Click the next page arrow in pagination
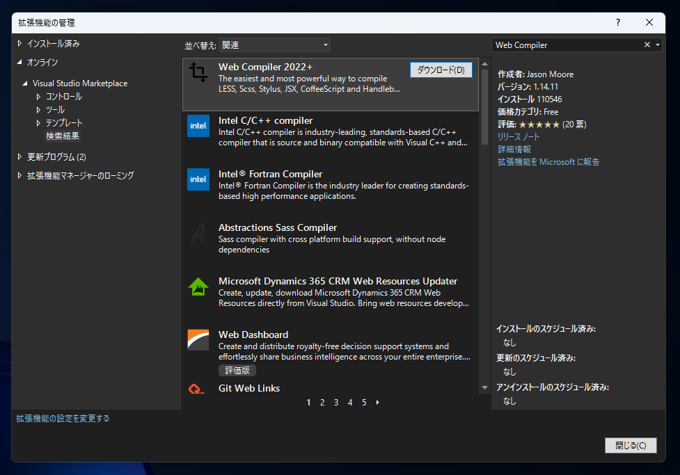680x475 pixels. [x=378, y=403]
